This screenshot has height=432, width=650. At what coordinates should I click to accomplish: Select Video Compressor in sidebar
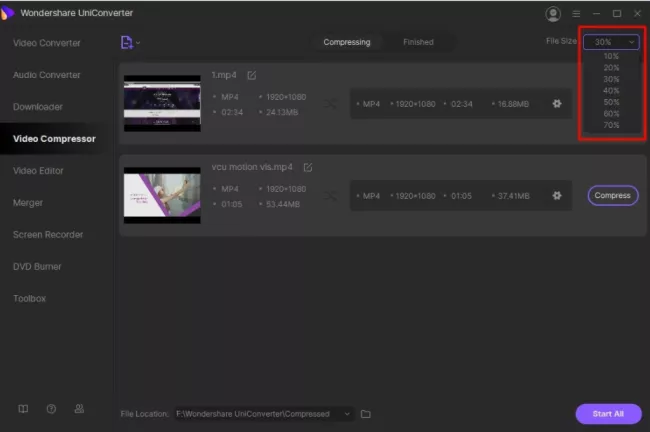(54, 139)
